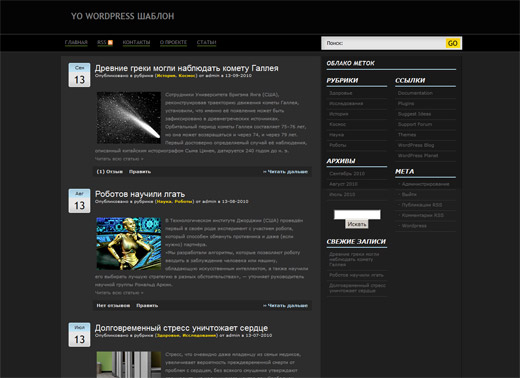Screen dimensions: 520x378
Task: Open the ГЛАВНАЯ menu item
Action: click(76, 42)
